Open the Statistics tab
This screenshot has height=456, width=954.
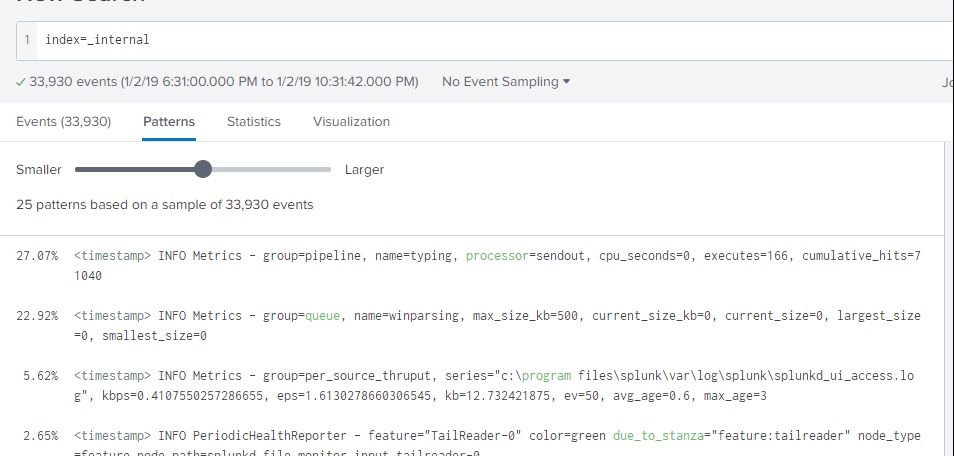pos(253,122)
